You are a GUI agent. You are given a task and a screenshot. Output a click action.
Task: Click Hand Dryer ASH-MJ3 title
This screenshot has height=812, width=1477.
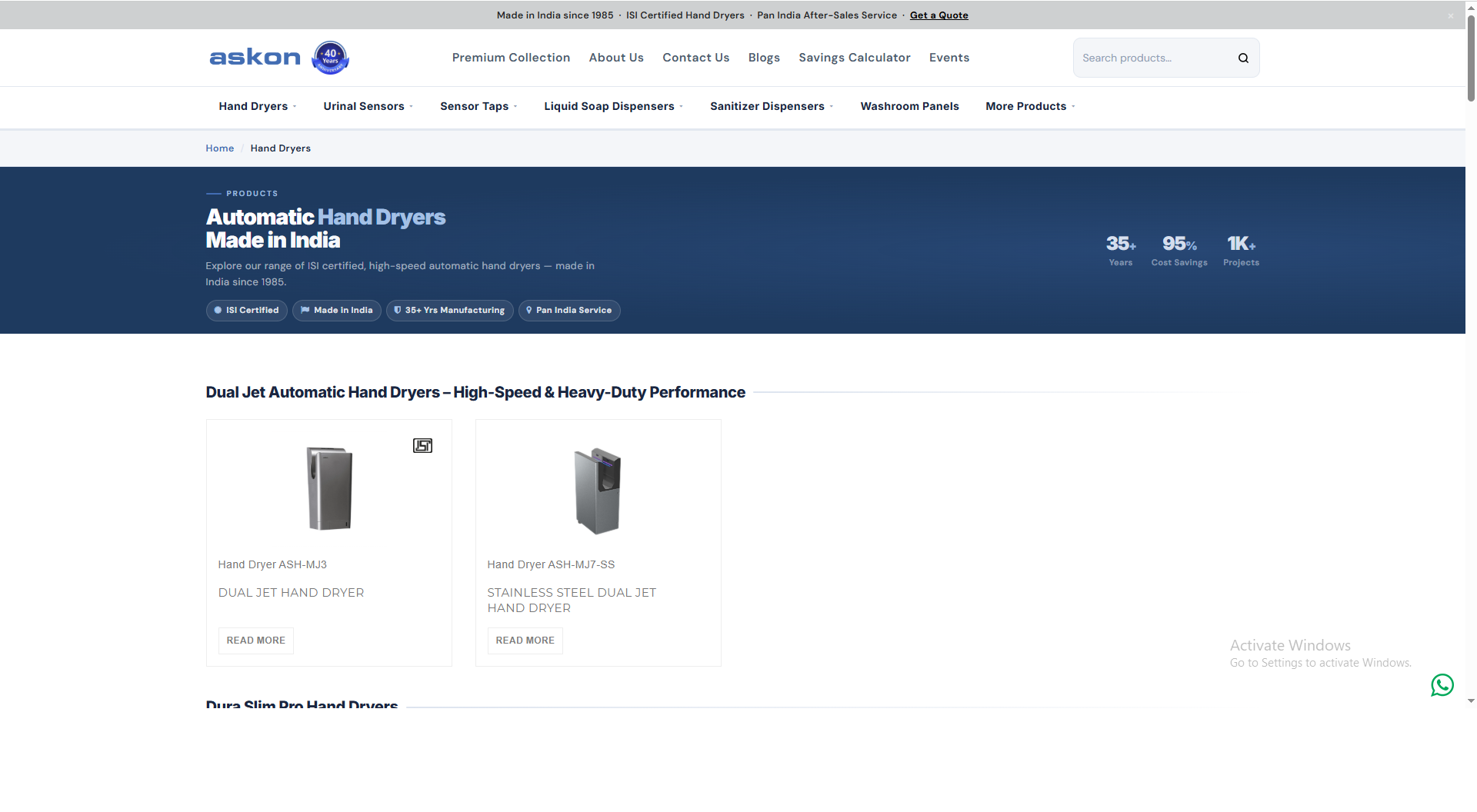click(272, 564)
